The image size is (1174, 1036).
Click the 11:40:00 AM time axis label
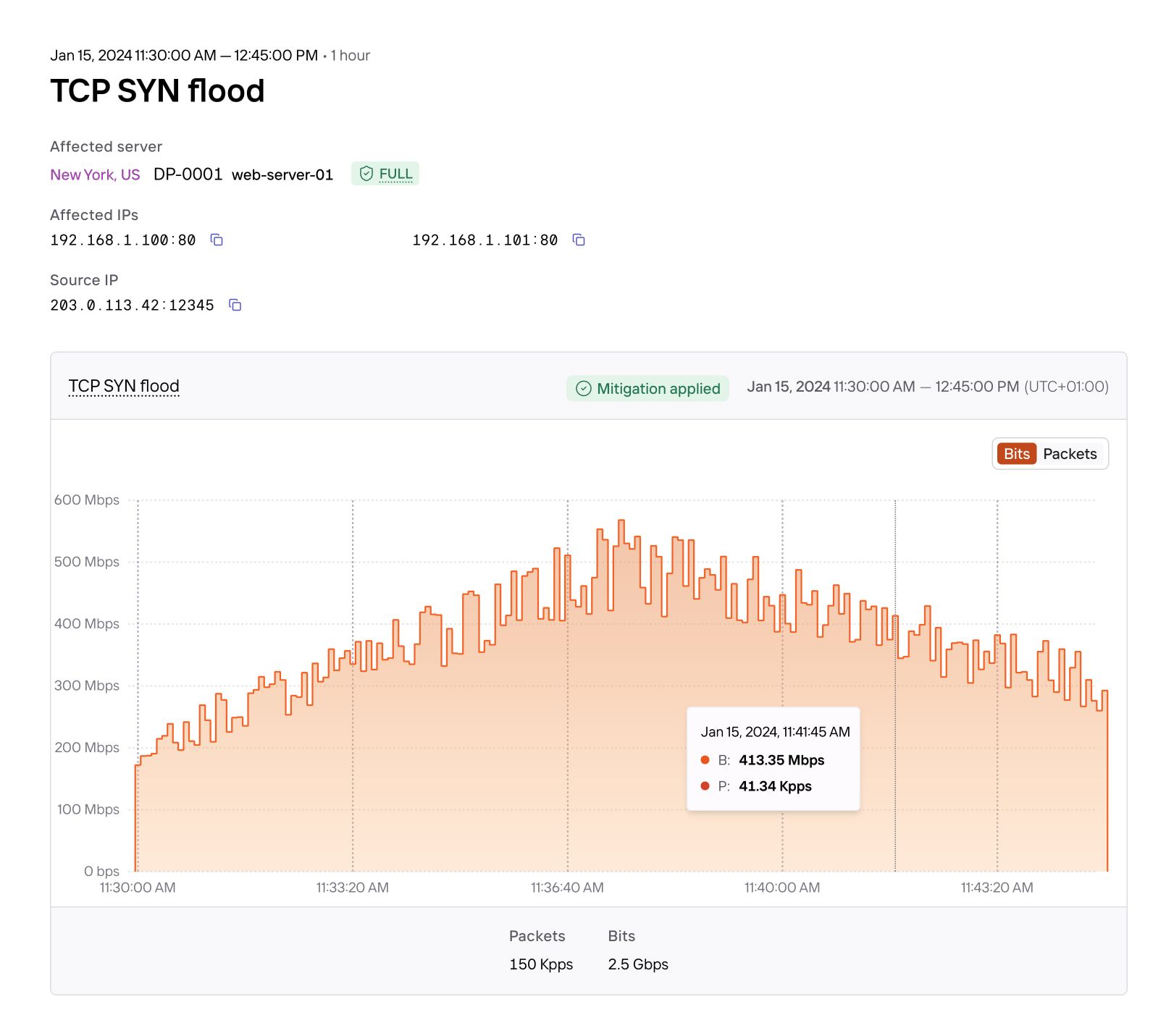click(782, 888)
